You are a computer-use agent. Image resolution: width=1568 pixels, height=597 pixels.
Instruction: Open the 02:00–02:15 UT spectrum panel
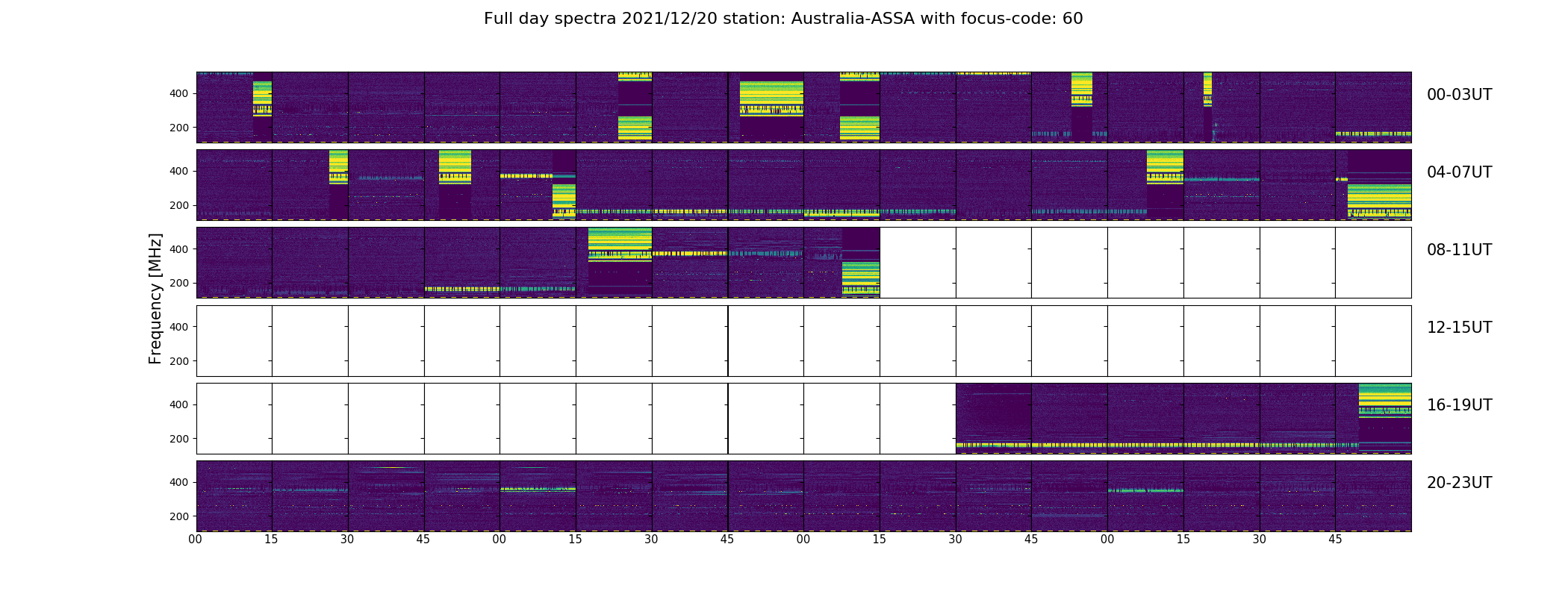(841, 107)
